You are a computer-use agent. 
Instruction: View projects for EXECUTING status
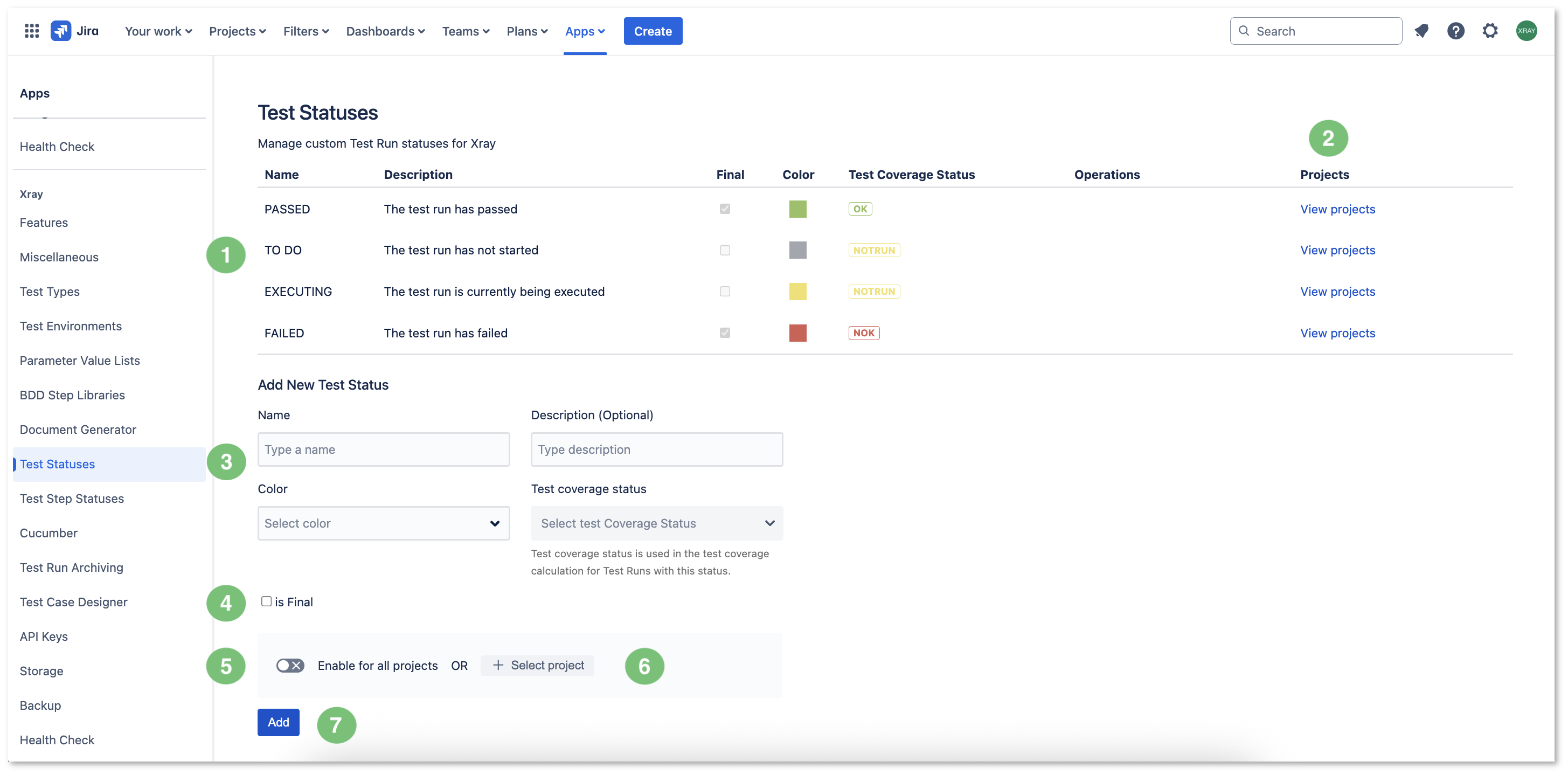point(1337,292)
